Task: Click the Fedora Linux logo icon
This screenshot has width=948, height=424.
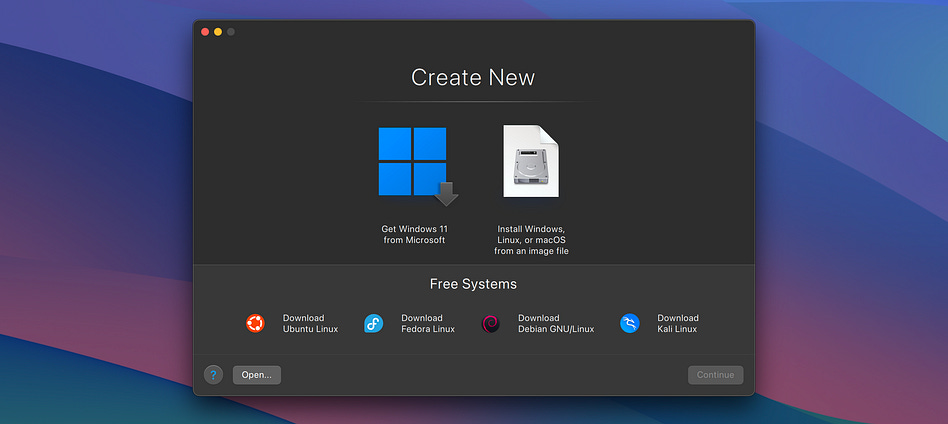Action: click(x=374, y=324)
